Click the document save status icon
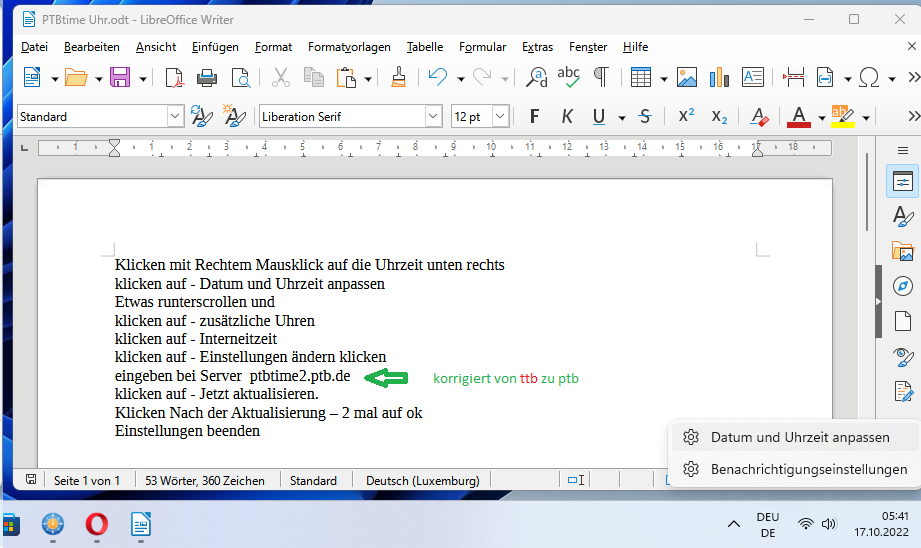The width and height of the screenshot is (921, 548). (x=31, y=479)
